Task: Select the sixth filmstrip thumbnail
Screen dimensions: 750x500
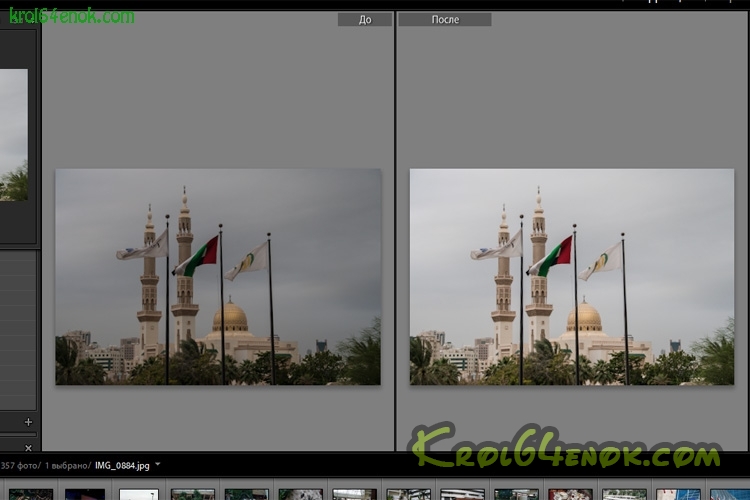Action: (x=301, y=494)
